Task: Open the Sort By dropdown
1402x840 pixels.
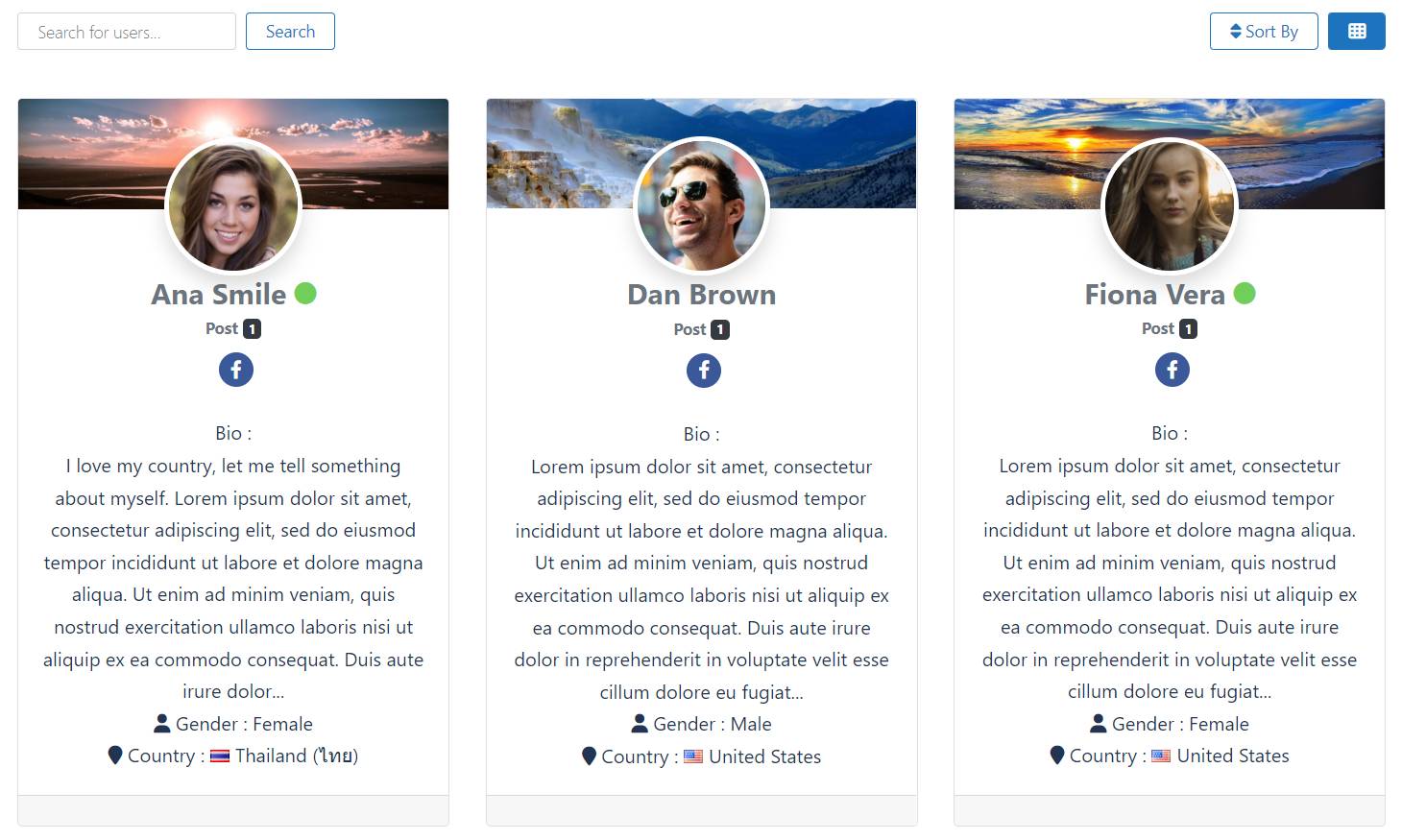Action: [x=1263, y=32]
